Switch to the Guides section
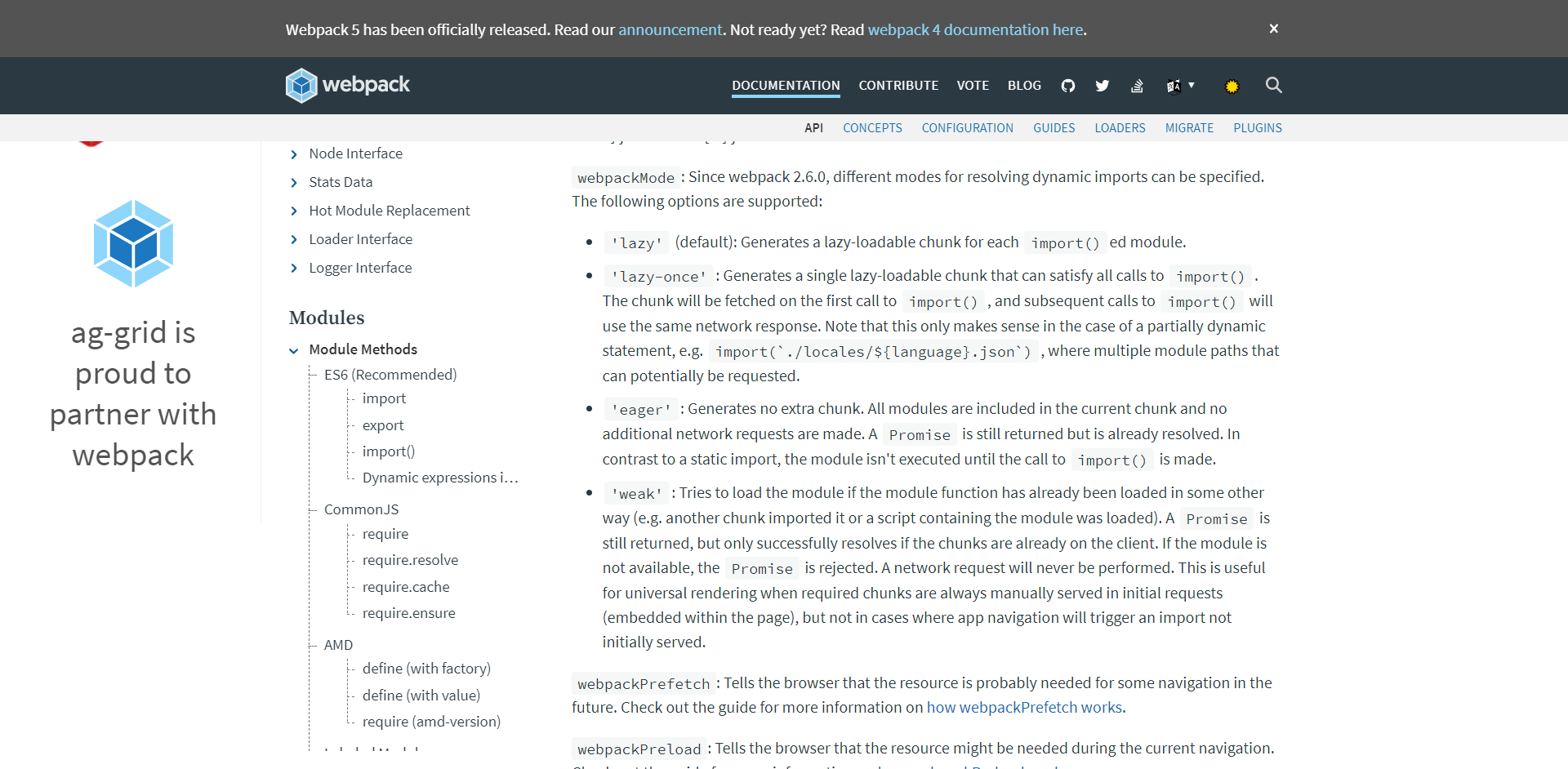Image resolution: width=1568 pixels, height=769 pixels. coord(1053,128)
